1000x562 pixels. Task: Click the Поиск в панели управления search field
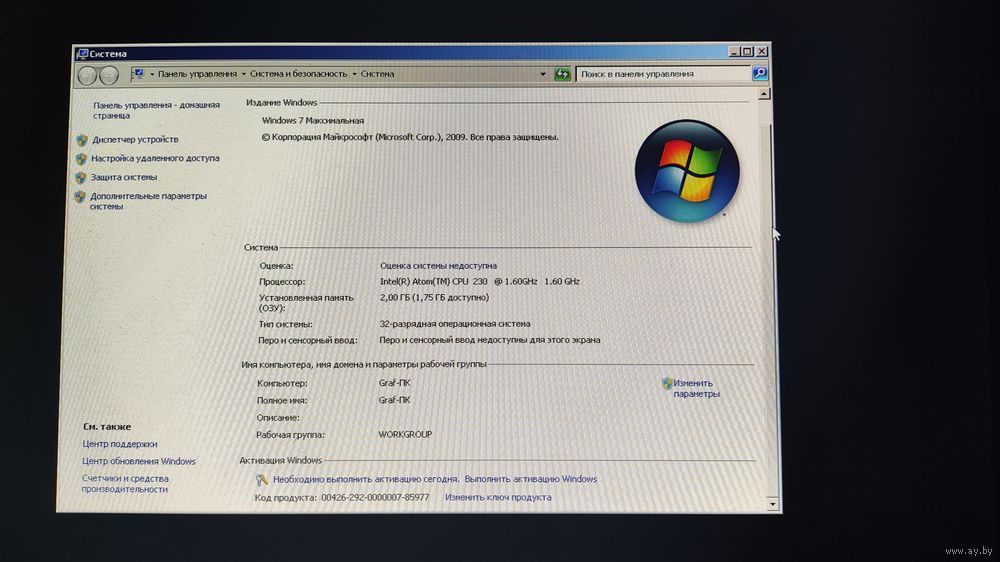pyautogui.click(x=663, y=73)
